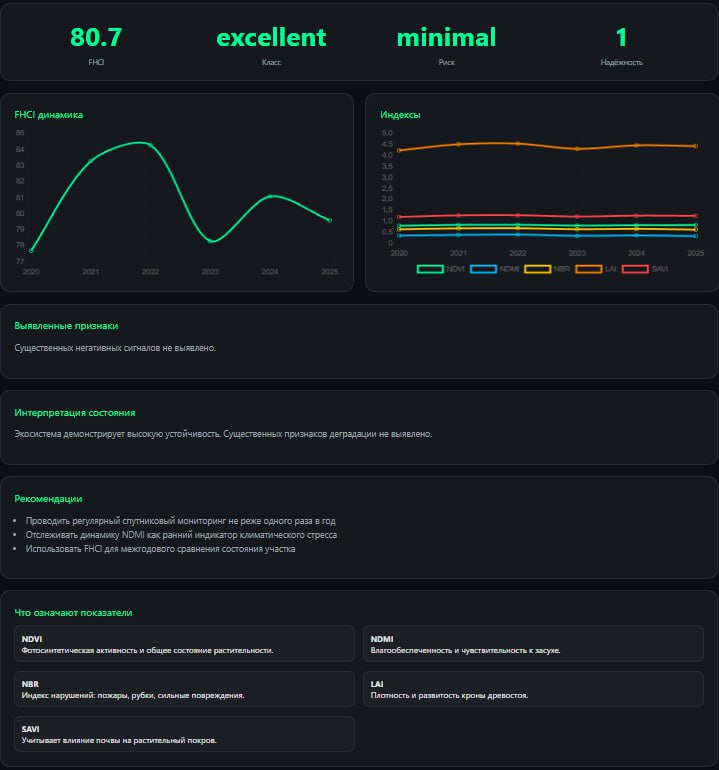This screenshot has width=719, height=770.
Task: Click the 2020 data point on FHCI chart
Action: [x=32, y=250]
